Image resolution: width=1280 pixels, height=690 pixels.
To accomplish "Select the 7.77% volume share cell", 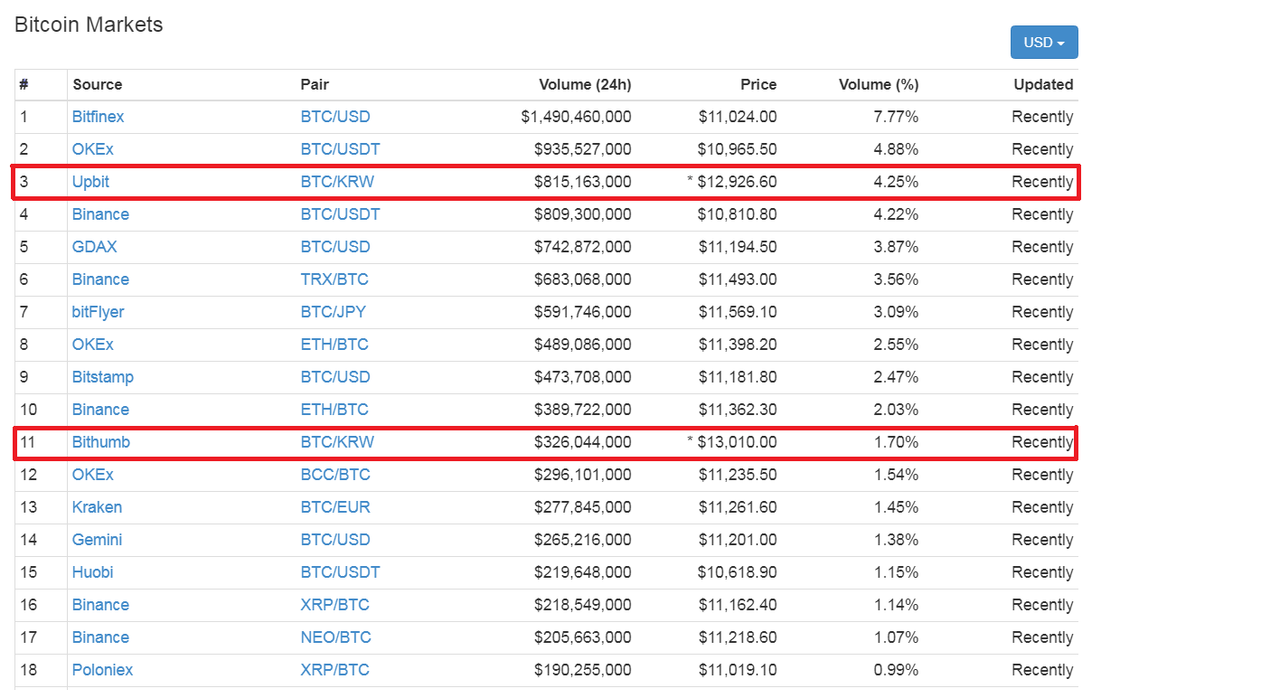I will click(x=896, y=117).
